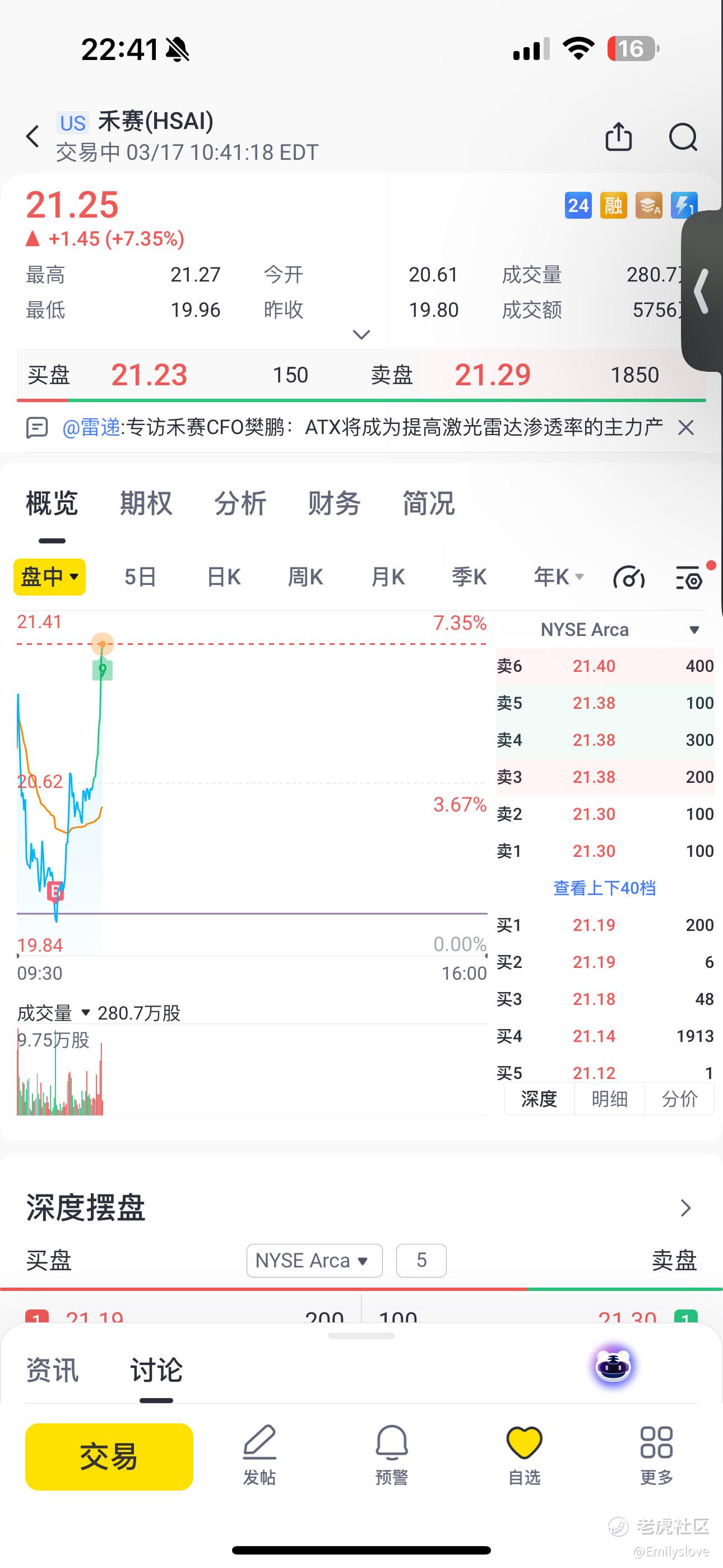Switch order book view to 分价
723x1568 pixels.
tap(679, 1099)
